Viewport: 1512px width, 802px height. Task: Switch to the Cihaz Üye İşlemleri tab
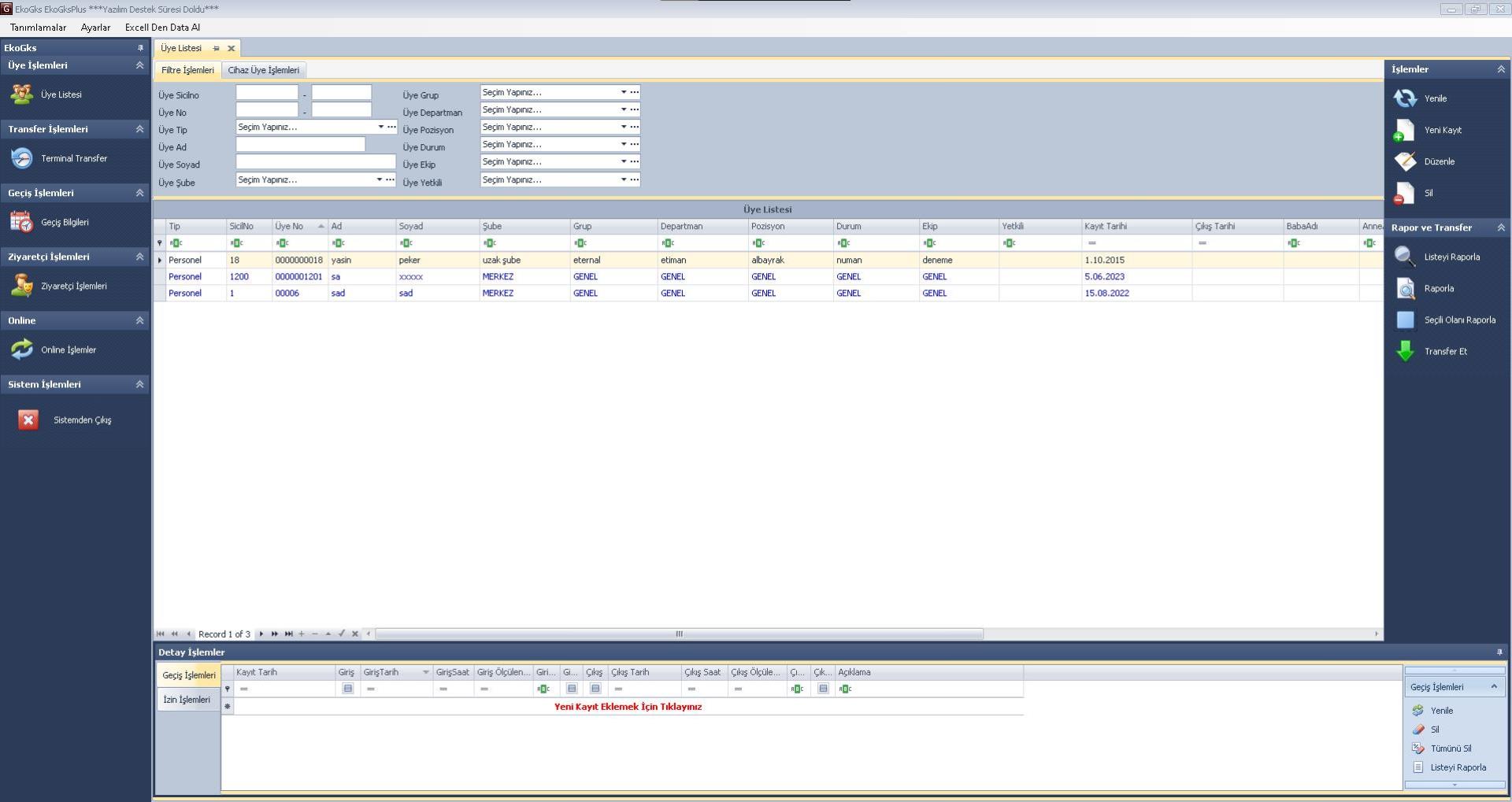(263, 70)
